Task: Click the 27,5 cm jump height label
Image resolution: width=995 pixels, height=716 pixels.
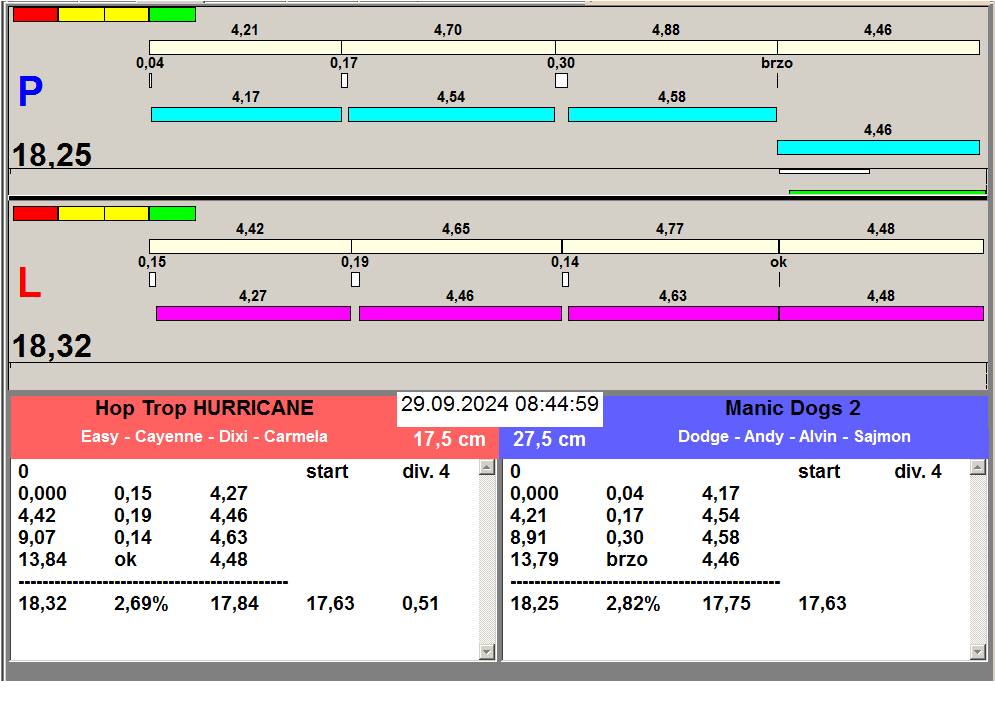Action: coord(549,439)
